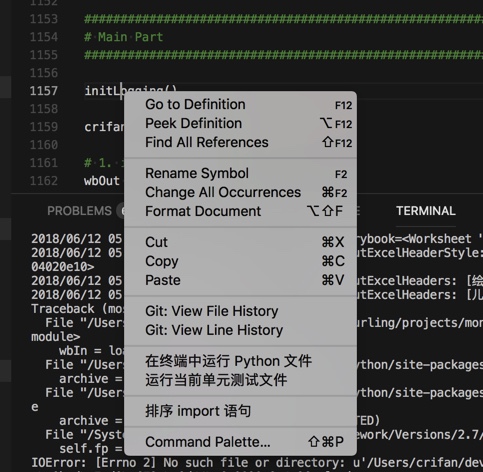Open Git: View Line History

click(240, 330)
